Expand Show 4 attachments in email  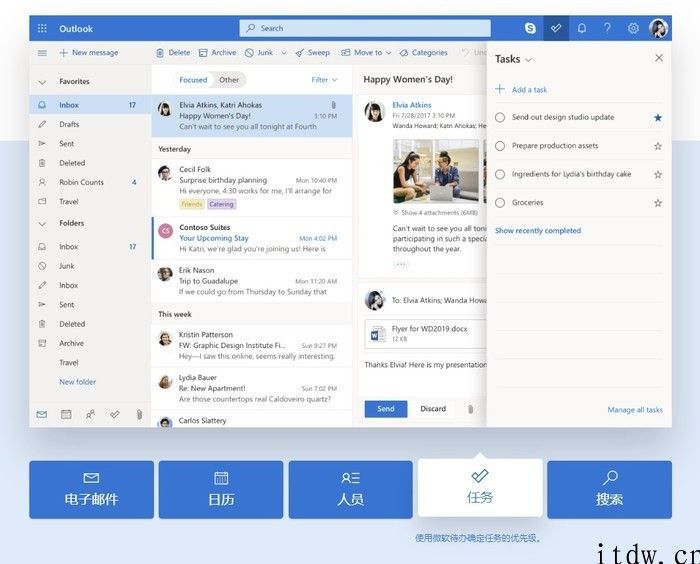click(435, 213)
